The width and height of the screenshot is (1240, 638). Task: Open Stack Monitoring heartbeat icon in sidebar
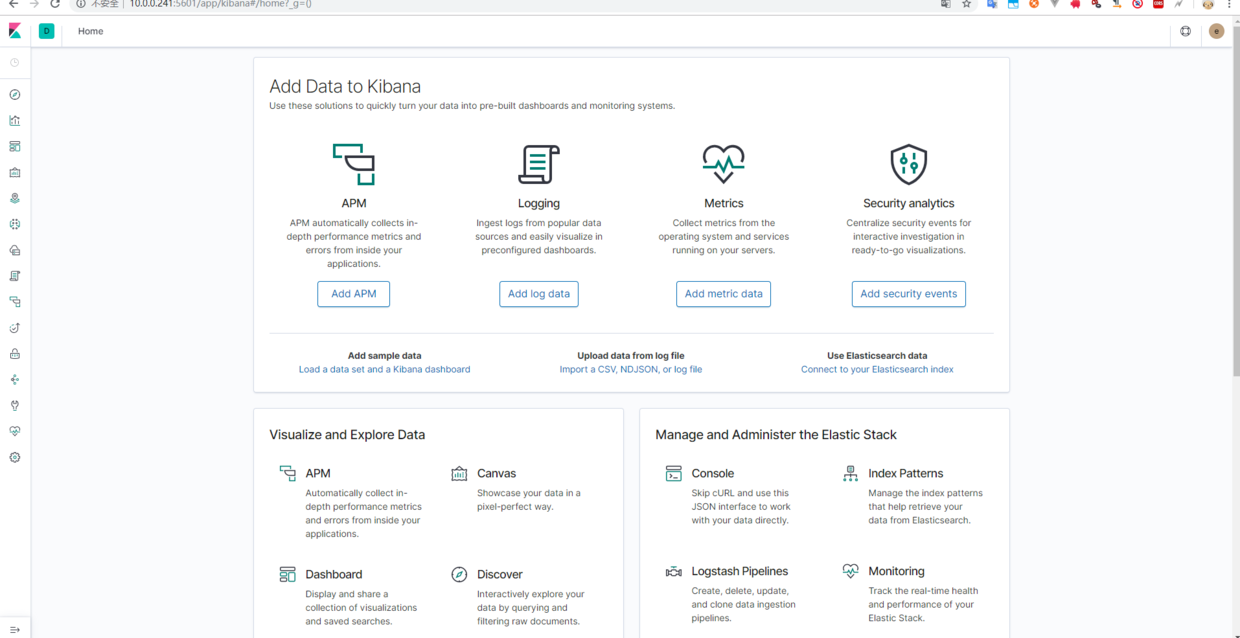pos(15,432)
